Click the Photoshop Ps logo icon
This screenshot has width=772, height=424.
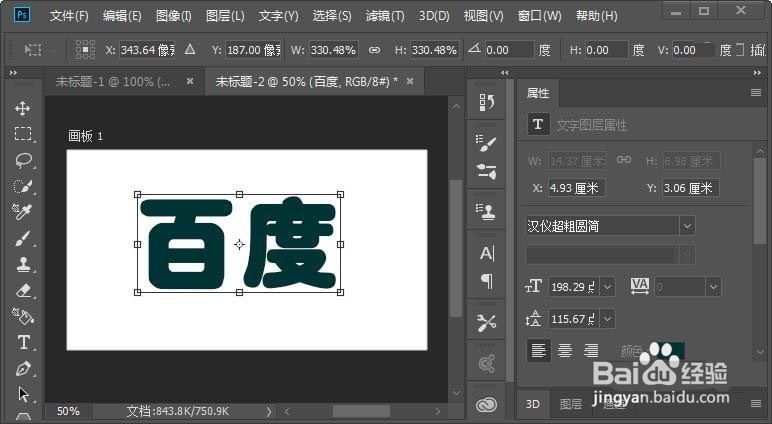(x=22, y=15)
